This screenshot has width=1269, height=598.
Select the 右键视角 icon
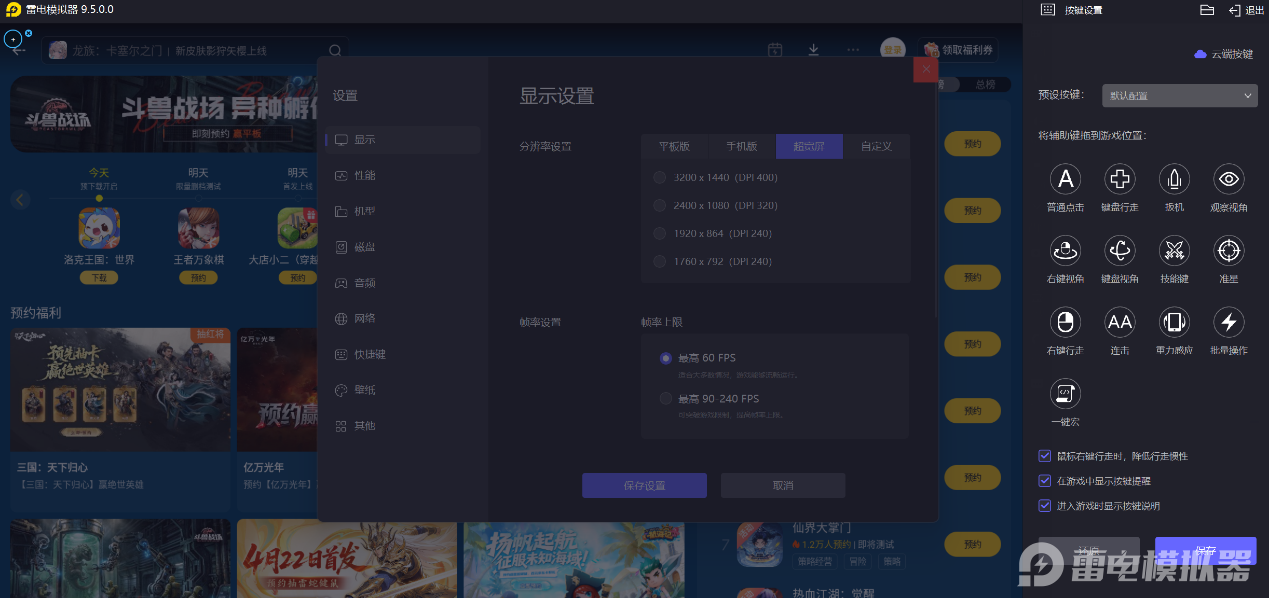[x=1065, y=251]
